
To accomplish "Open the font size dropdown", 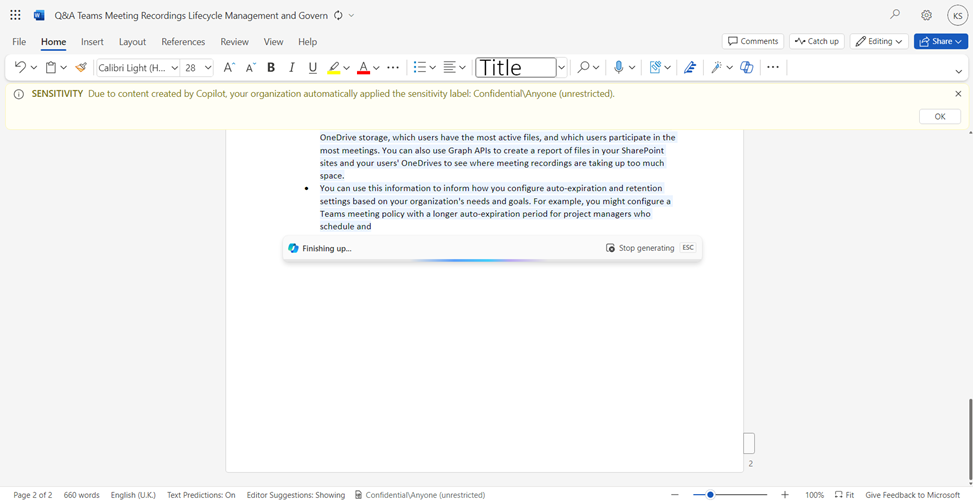I will tap(208, 67).
